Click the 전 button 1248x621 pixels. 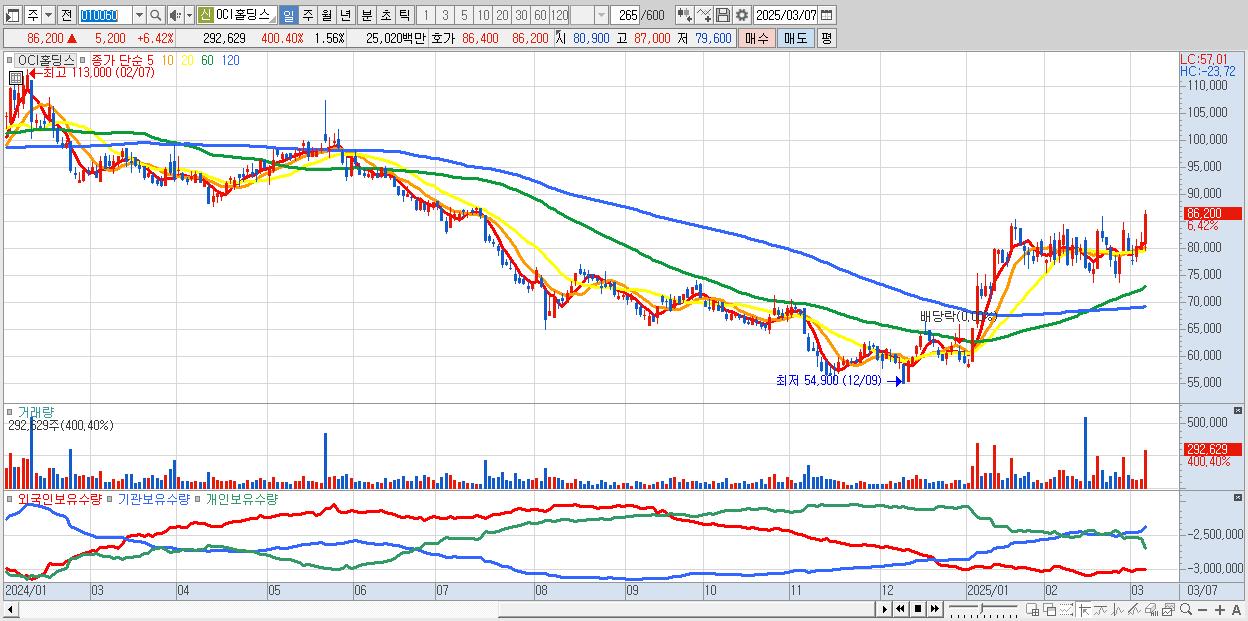[66, 16]
